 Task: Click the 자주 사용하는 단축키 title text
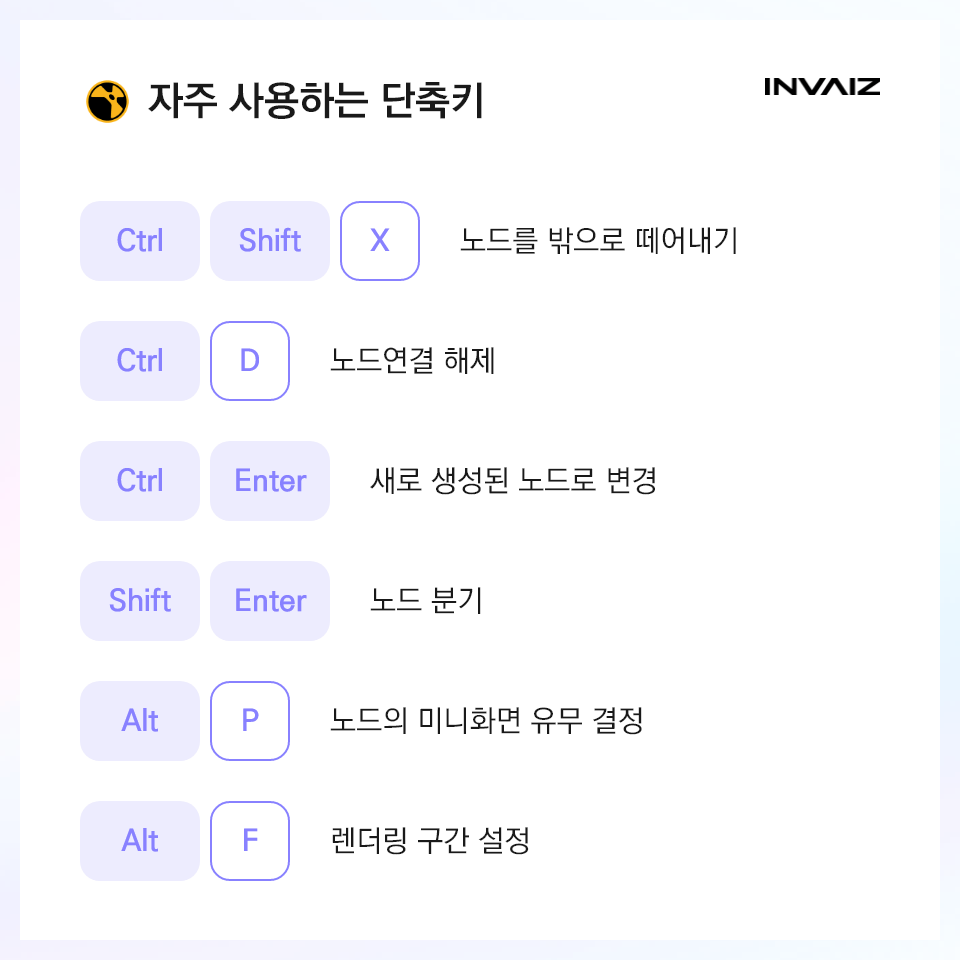pos(316,101)
